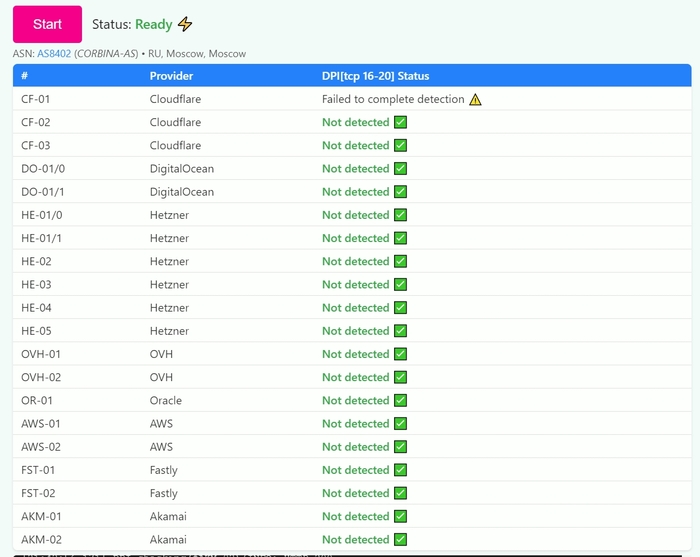This screenshot has height=557, width=700.
Task: Click the # column header
Action: pyautogui.click(x=25, y=76)
